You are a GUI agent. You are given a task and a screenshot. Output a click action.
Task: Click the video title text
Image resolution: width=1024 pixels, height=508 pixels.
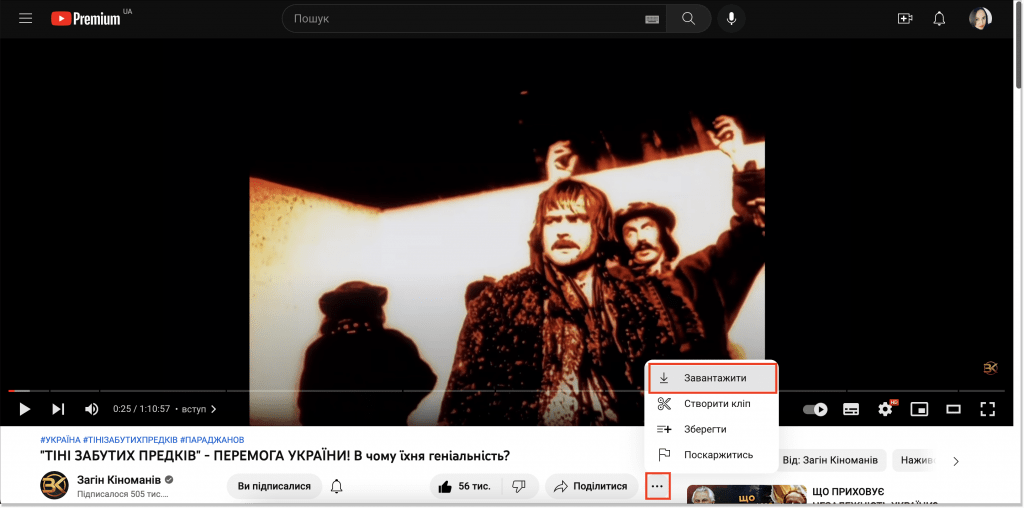(274, 456)
